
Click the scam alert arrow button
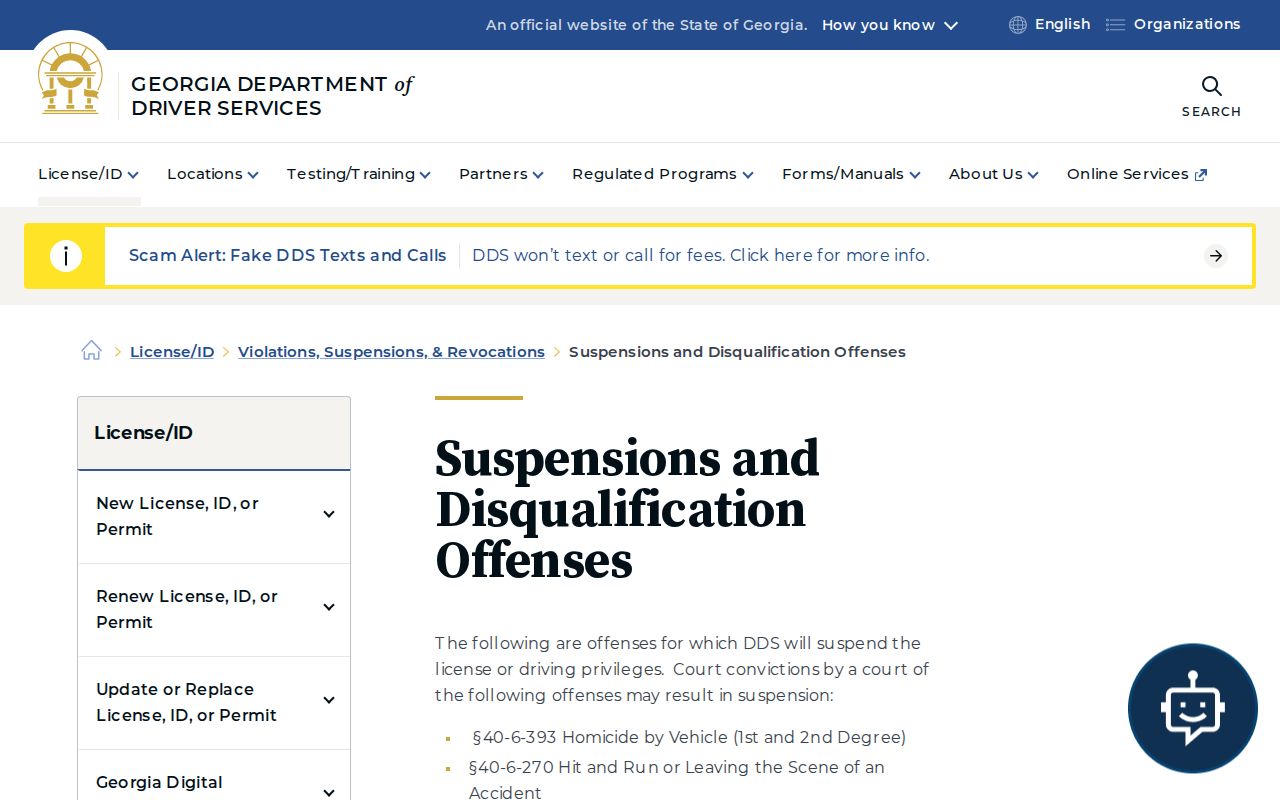pyautogui.click(x=1216, y=256)
